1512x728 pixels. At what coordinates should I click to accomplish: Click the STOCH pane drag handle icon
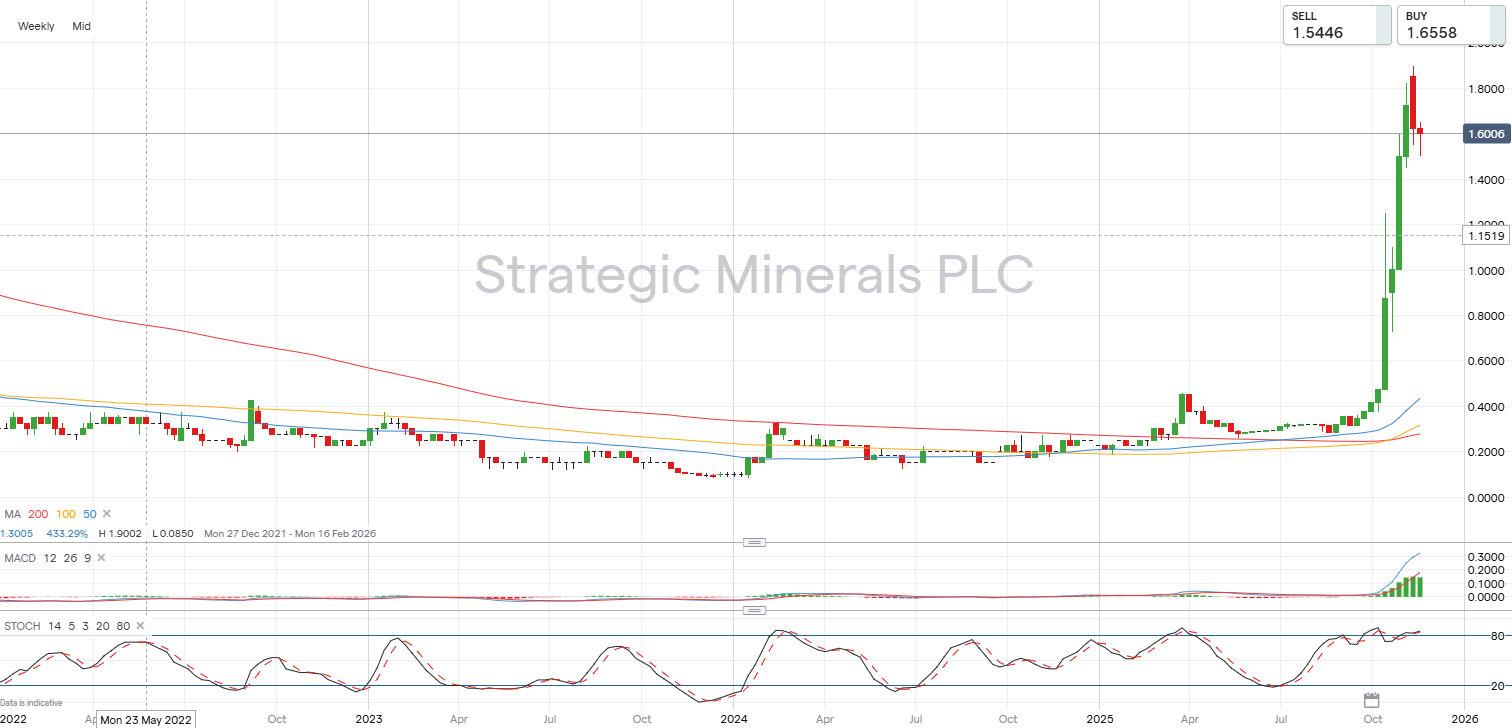coord(756,610)
